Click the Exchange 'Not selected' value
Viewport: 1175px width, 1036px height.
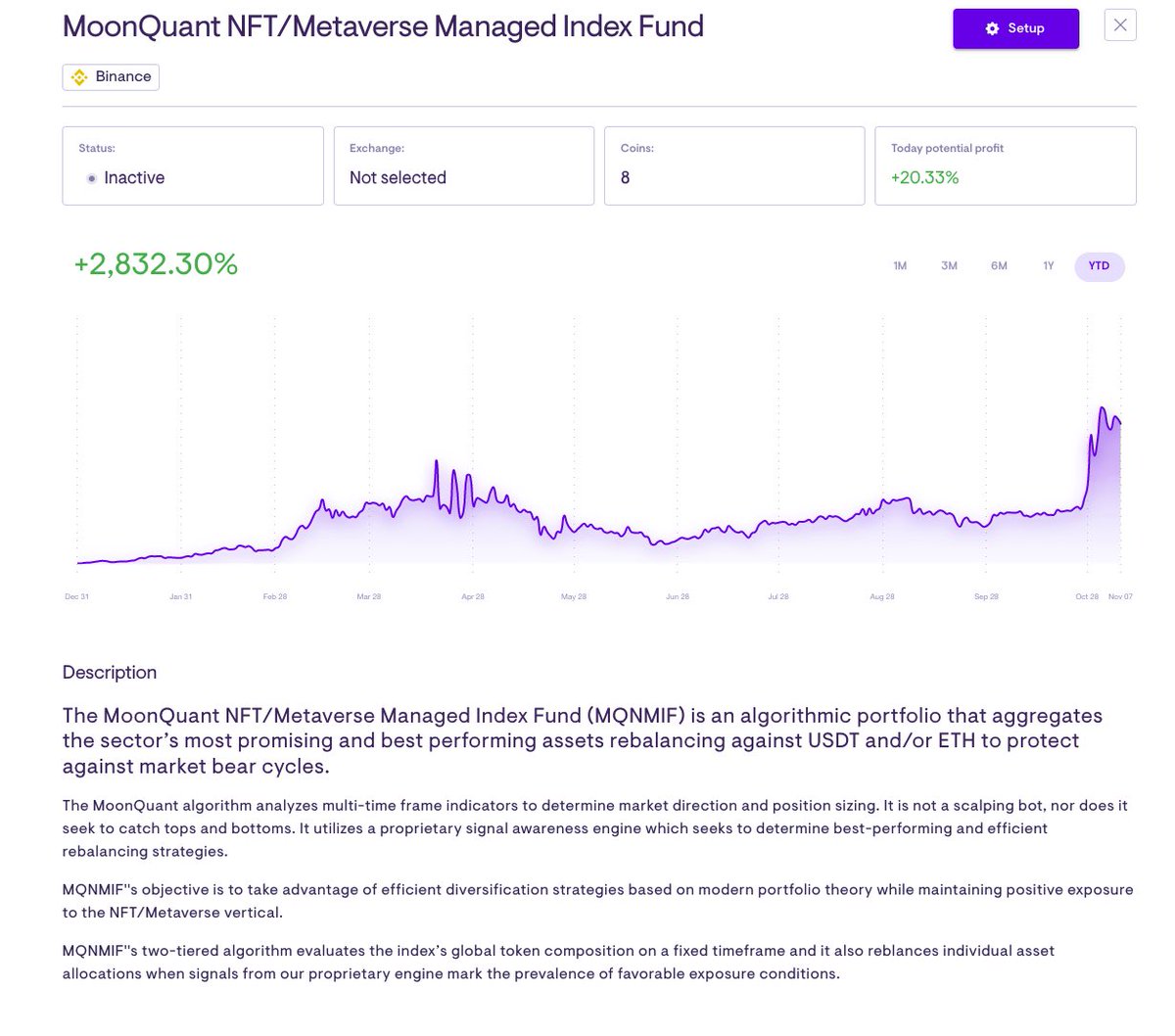tap(398, 178)
